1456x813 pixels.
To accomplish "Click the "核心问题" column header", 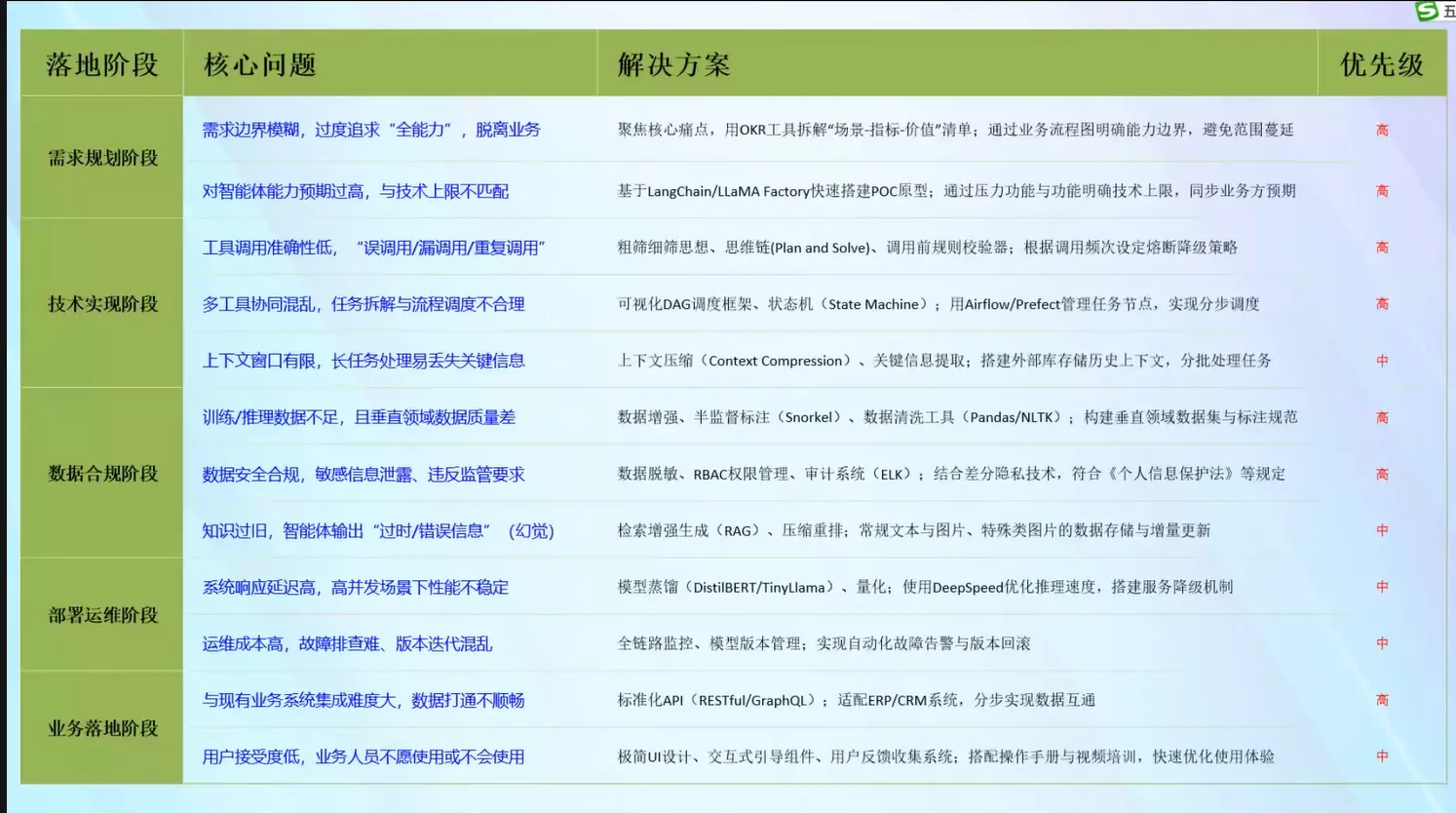I will (259, 63).
